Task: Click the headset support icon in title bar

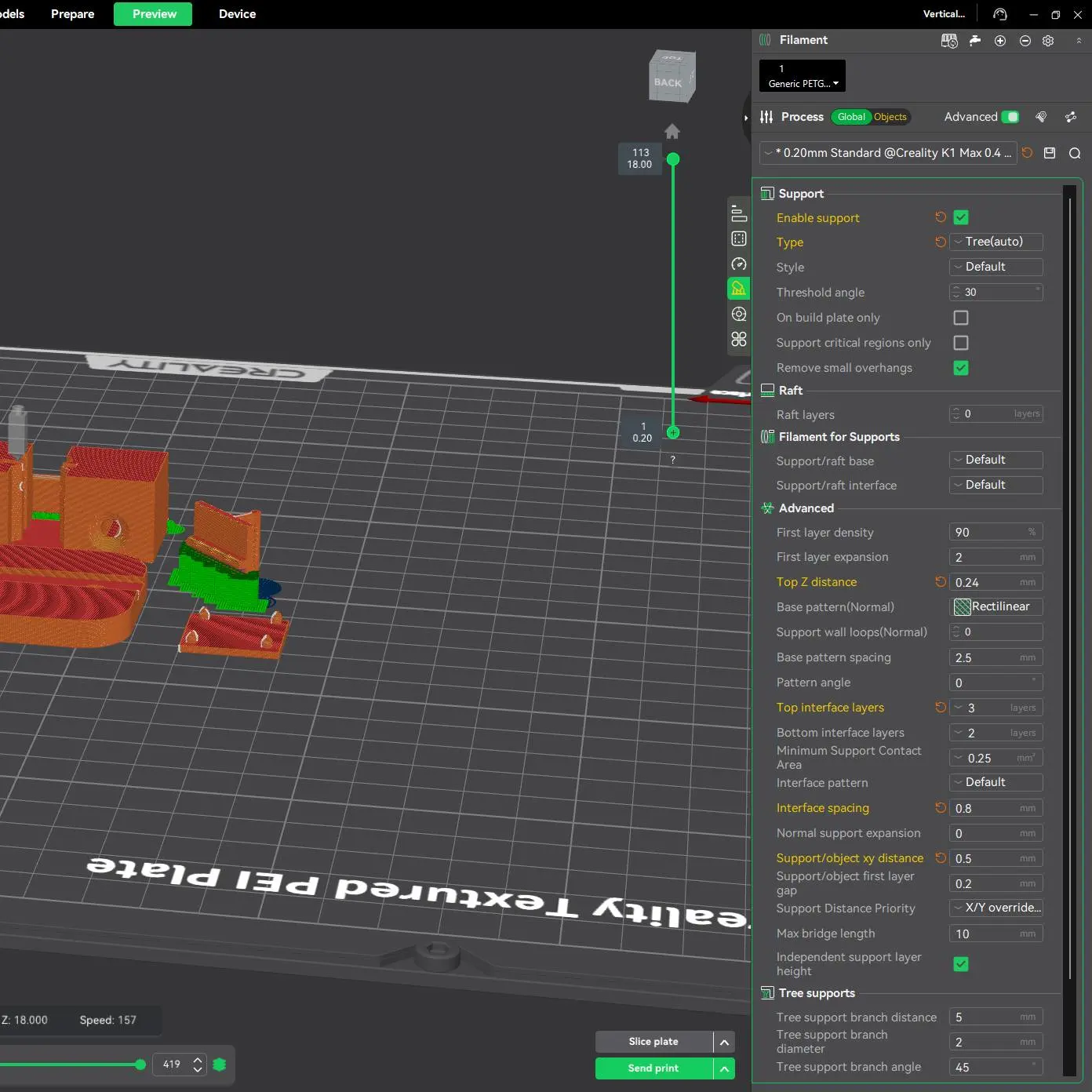Action: click(999, 14)
